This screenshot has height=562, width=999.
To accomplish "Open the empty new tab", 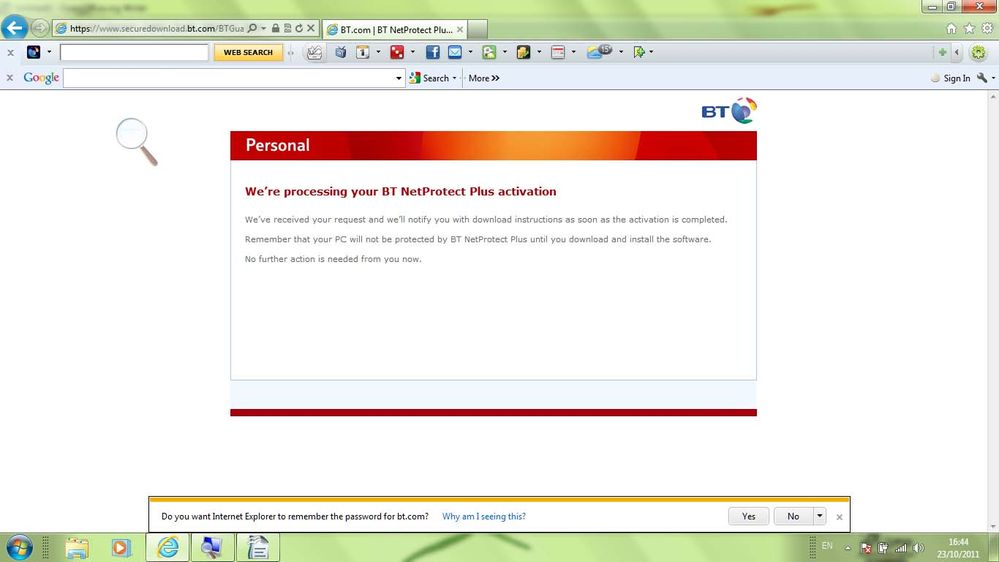I will [478, 29].
